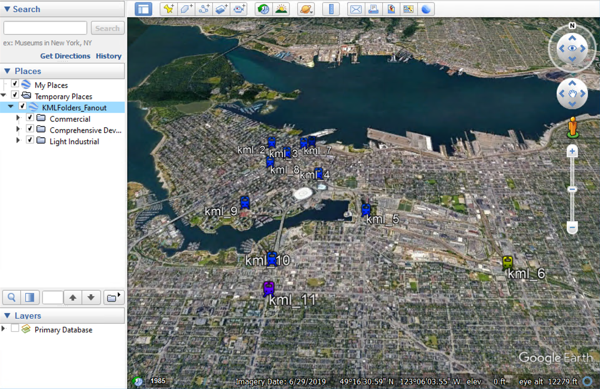Click the kml_9 blue train placemark
Image resolution: width=600 pixels, height=389 pixels.
pyautogui.click(x=245, y=202)
